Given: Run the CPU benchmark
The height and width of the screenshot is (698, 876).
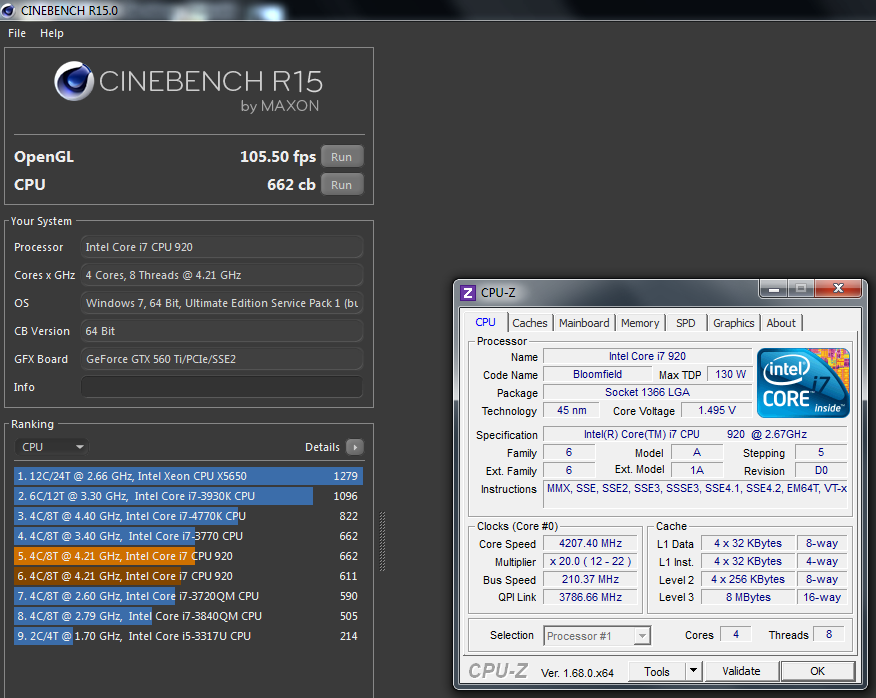Looking at the screenshot, I should click(341, 185).
